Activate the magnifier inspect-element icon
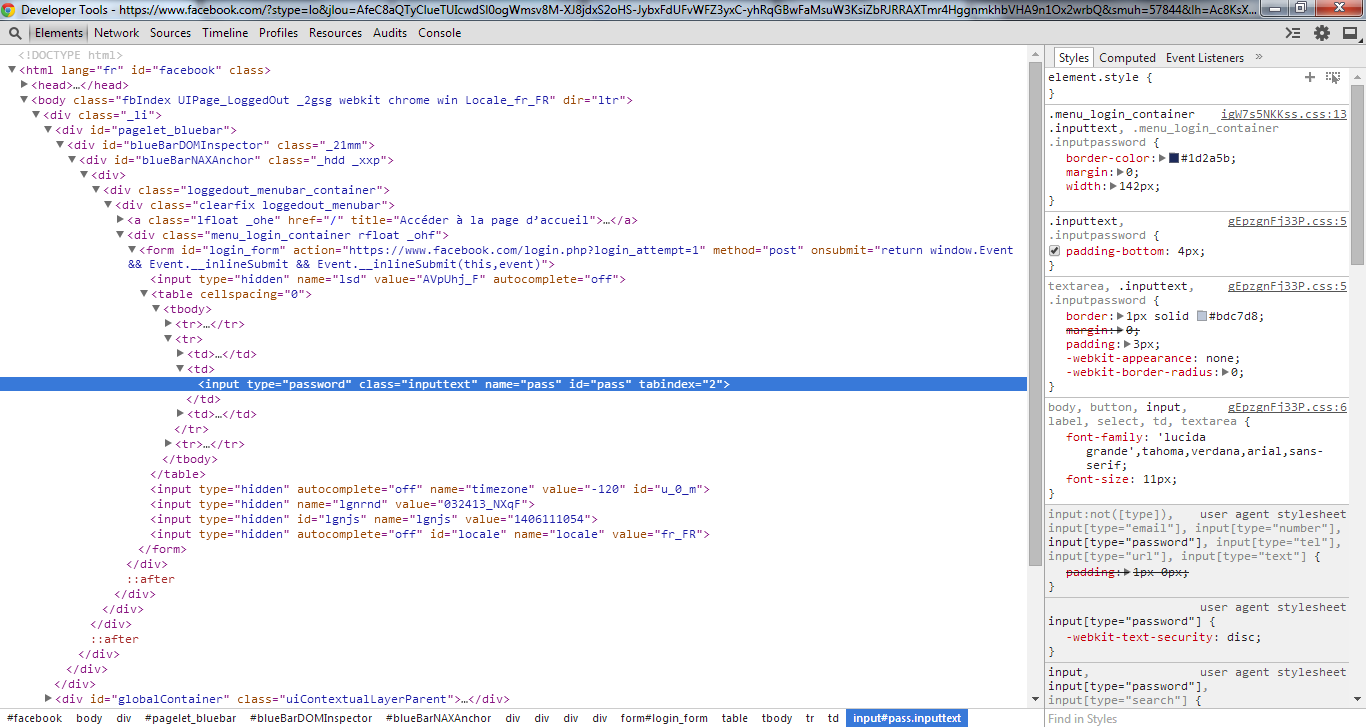 15,33
